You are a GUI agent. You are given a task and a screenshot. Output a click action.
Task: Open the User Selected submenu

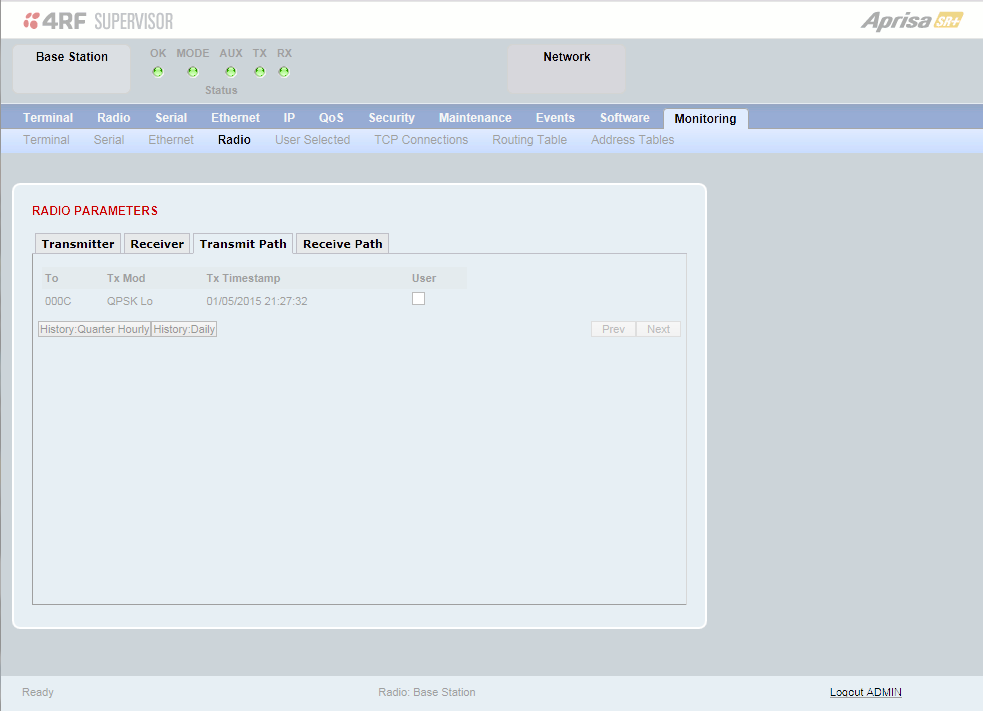pos(313,140)
